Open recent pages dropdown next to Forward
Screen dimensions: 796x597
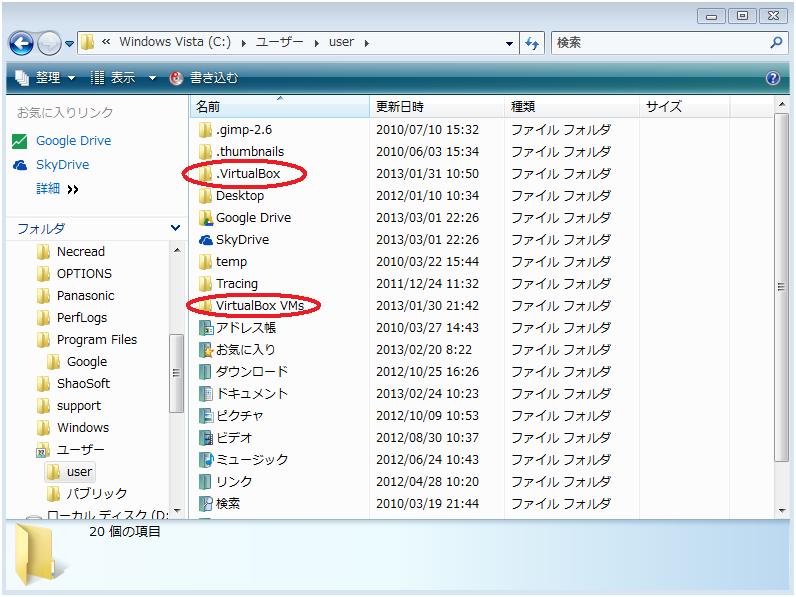click(x=70, y=44)
